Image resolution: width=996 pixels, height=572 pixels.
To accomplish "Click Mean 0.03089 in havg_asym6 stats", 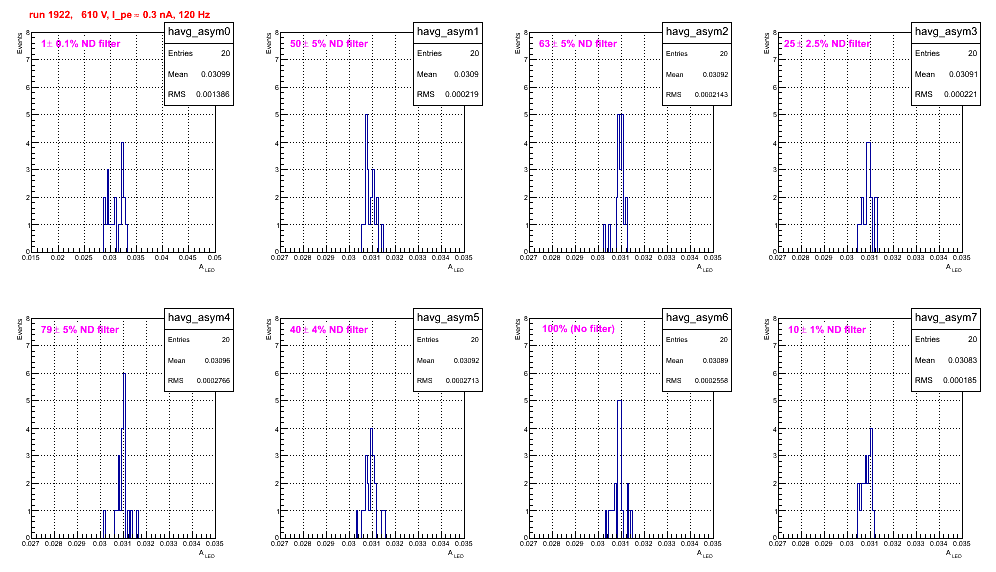I will (697, 361).
